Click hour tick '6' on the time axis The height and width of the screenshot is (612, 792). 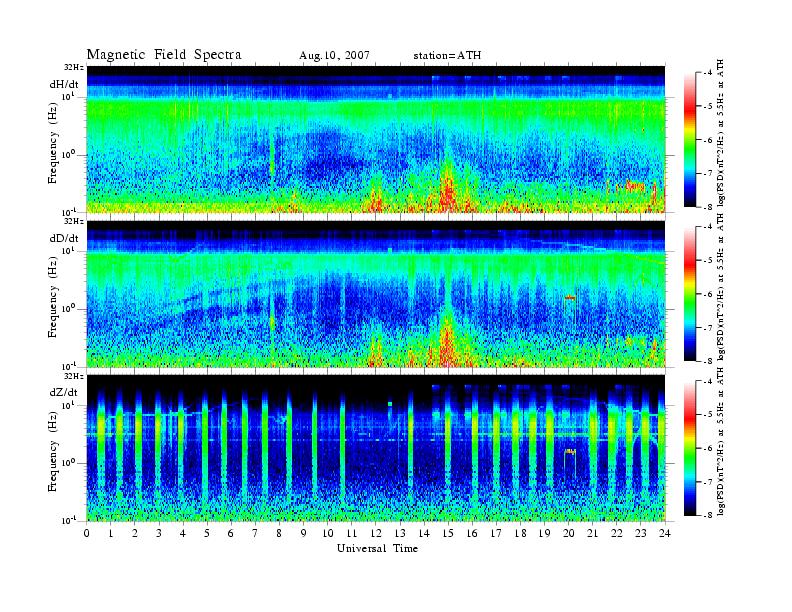[x=231, y=534]
